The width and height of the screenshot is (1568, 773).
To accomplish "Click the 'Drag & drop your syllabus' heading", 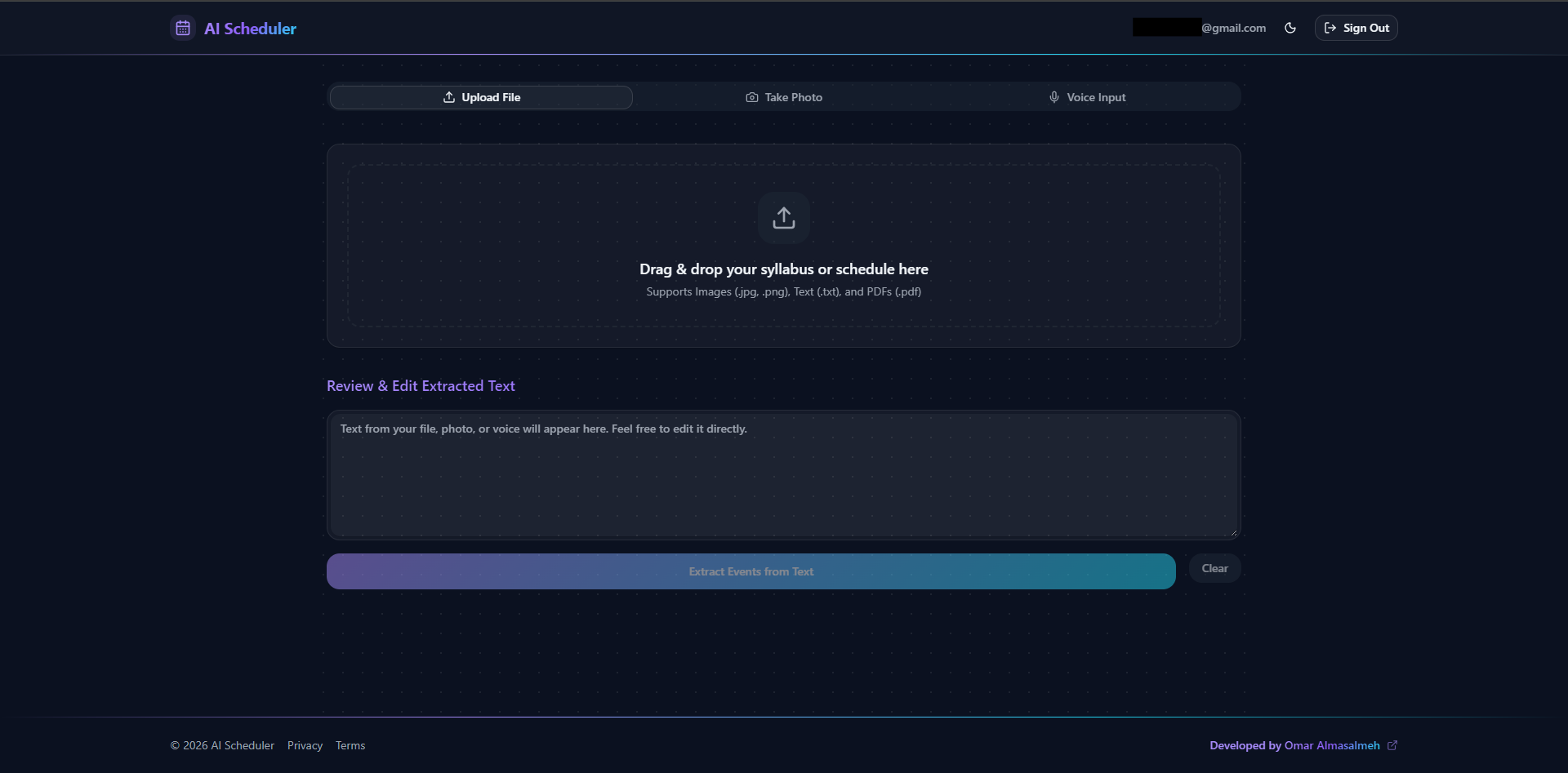I will click(x=784, y=269).
